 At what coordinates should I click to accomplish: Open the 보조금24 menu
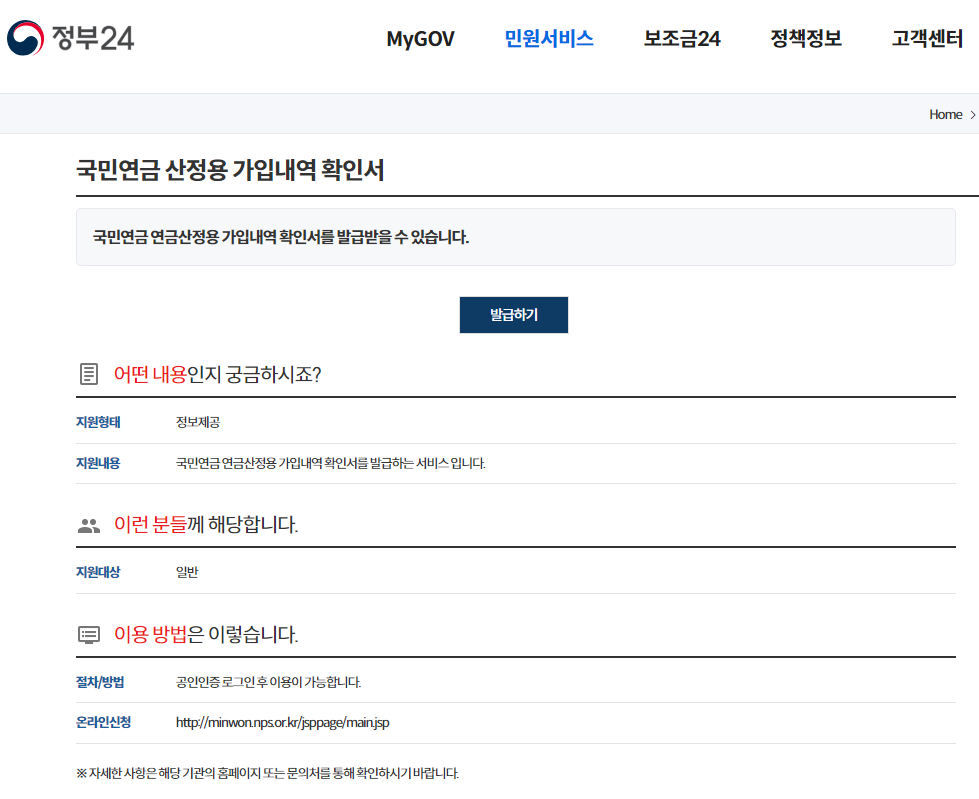[682, 39]
